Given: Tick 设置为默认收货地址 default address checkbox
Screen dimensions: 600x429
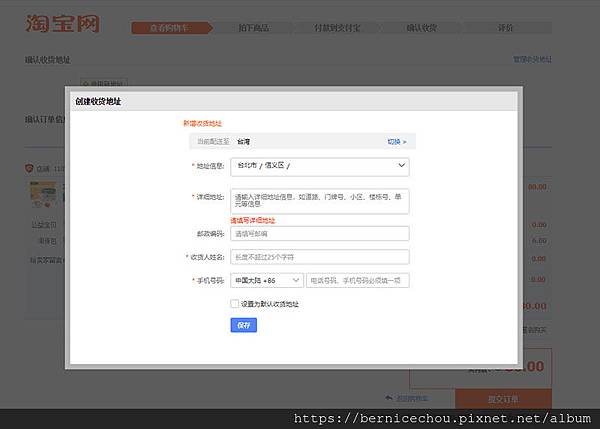Looking at the screenshot, I should (235, 304).
